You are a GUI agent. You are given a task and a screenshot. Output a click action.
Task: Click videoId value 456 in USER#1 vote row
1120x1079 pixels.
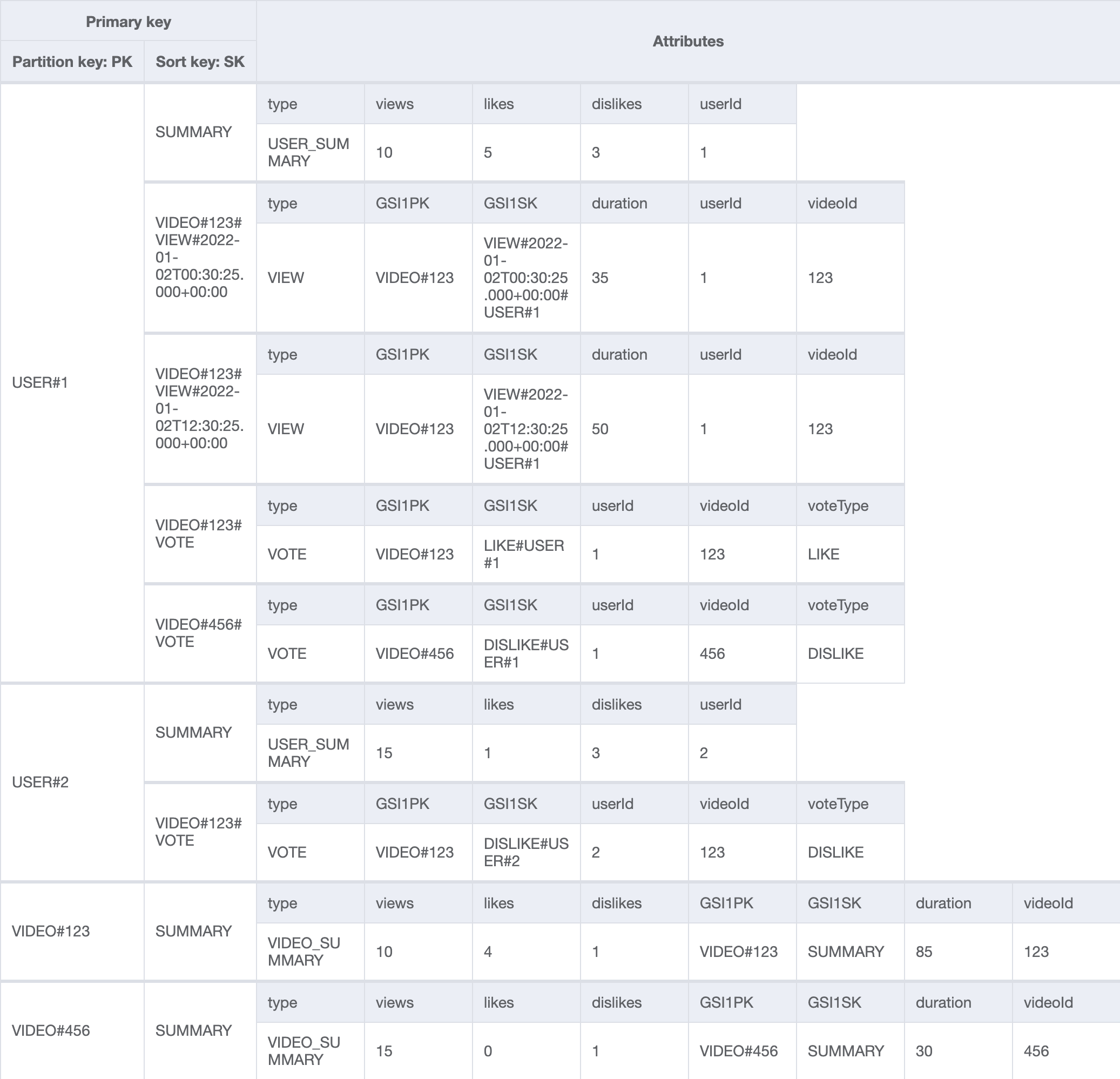pos(743,654)
